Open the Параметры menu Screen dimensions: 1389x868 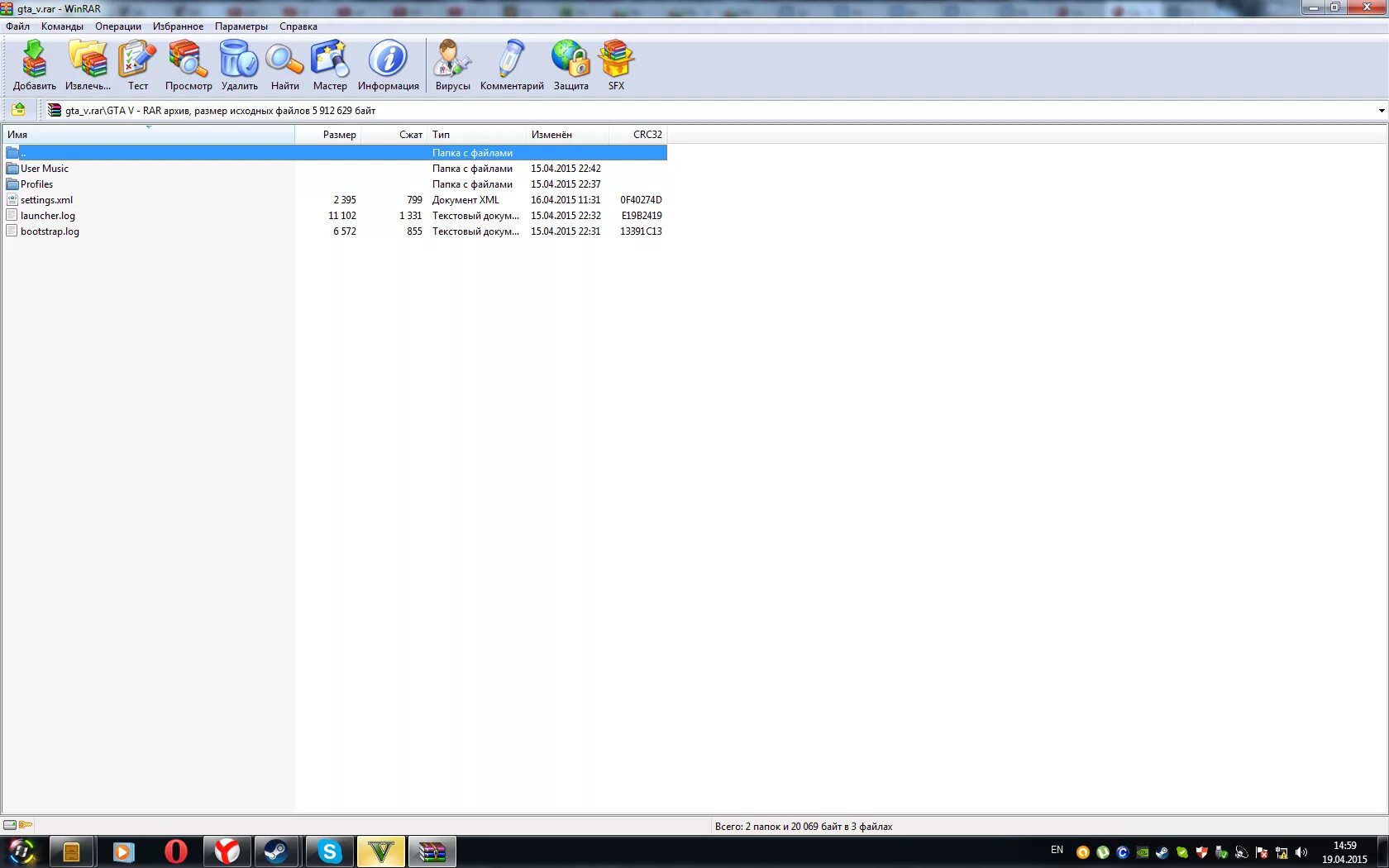click(241, 26)
